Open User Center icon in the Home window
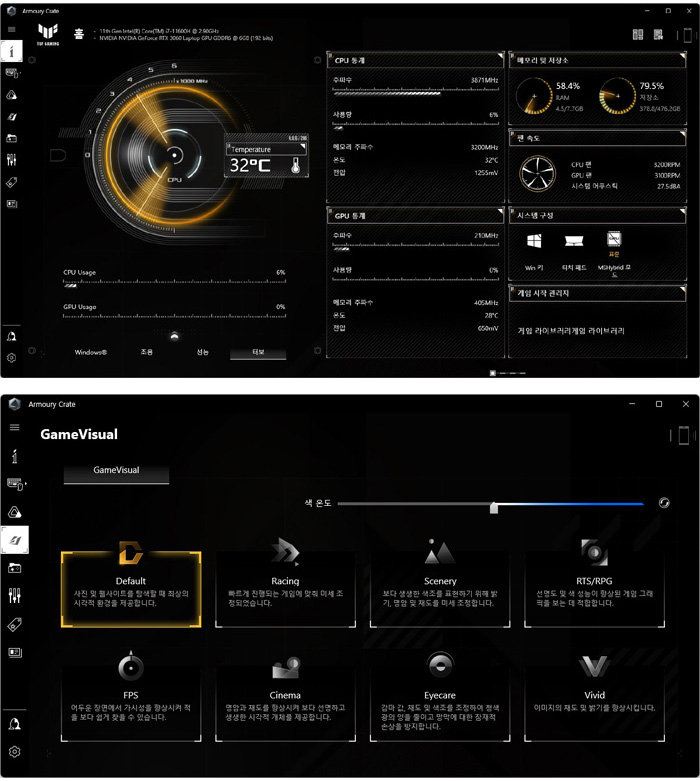This screenshot has width=700, height=781. pos(11,336)
